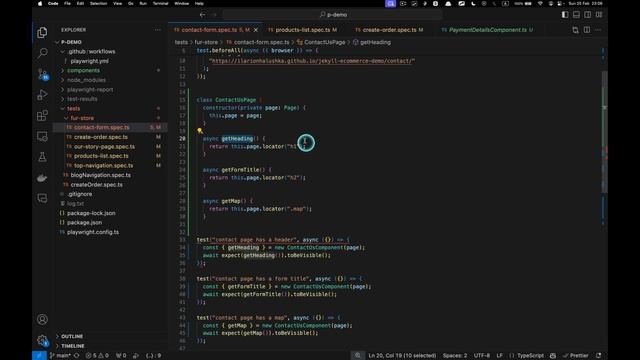This screenshot has width=640, height=360.
Task: Click the LF end-of-line indicator
Action: coord(500,356)
